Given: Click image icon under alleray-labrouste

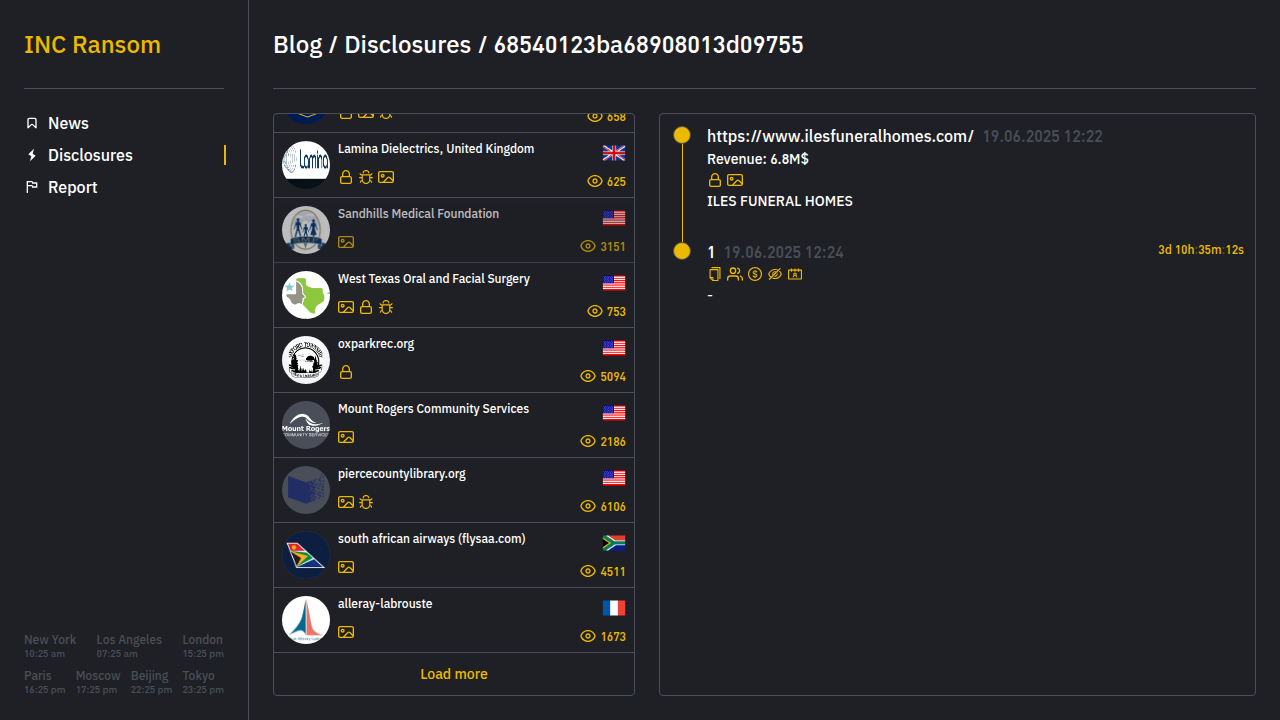Looking at the screenshot, I should point(346,632).
